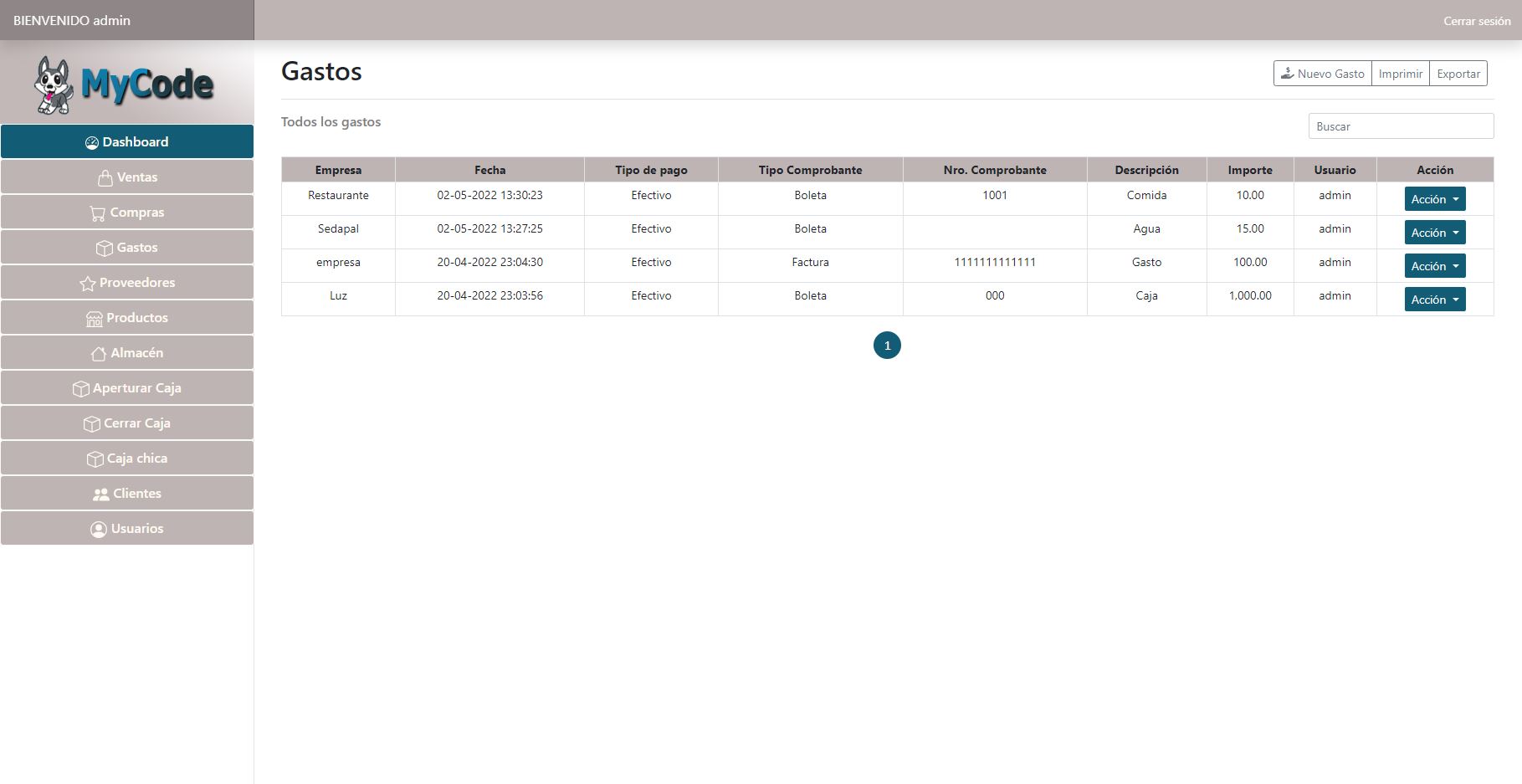Screen dimensions: 1522x784
Task: Open Acción dropdown for Luz row
Action: 1434,300
